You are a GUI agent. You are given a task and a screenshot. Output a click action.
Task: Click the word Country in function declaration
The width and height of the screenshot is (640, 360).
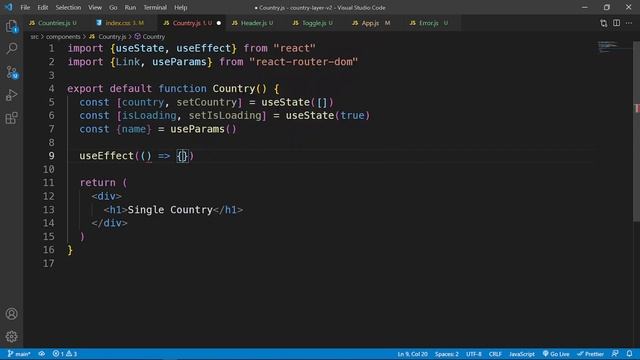pyautogui.click(x=233, y=89)
